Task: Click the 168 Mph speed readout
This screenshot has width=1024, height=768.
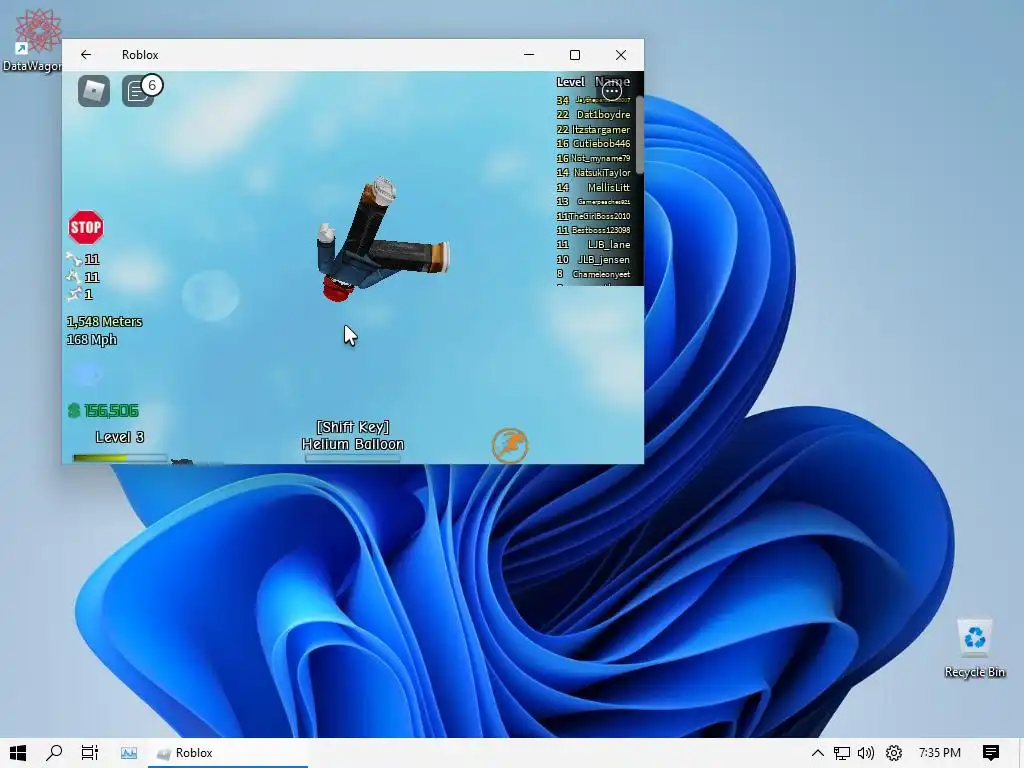Action: [91, 340]
